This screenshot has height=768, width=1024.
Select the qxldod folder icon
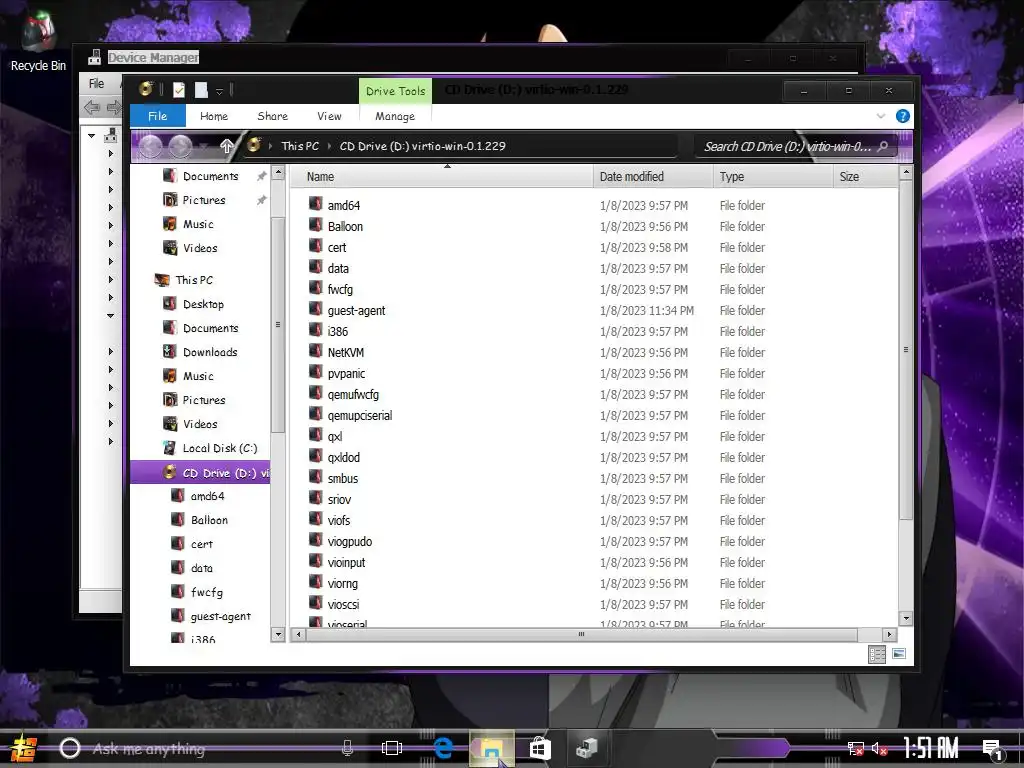pyautogui.click(x=315, y=456)
